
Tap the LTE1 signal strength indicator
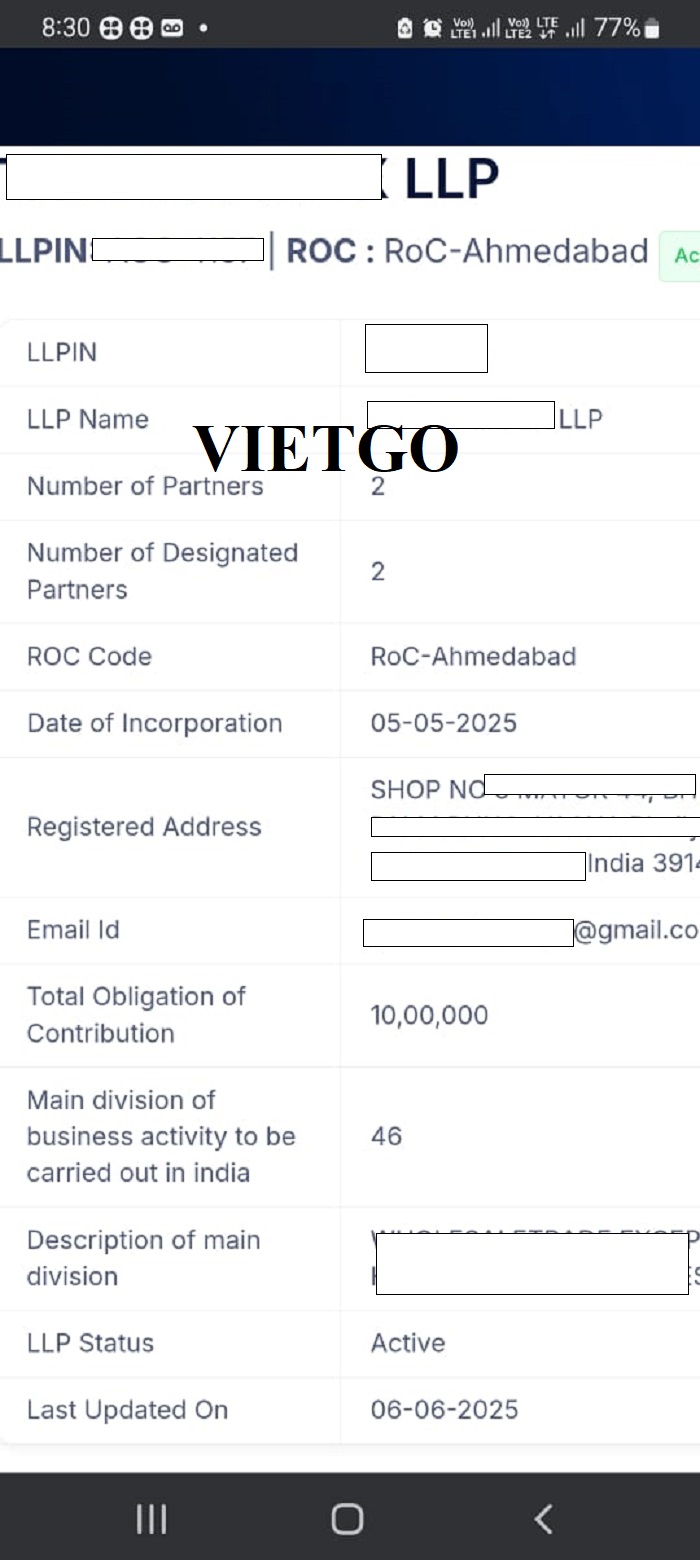tap(476, 28)
